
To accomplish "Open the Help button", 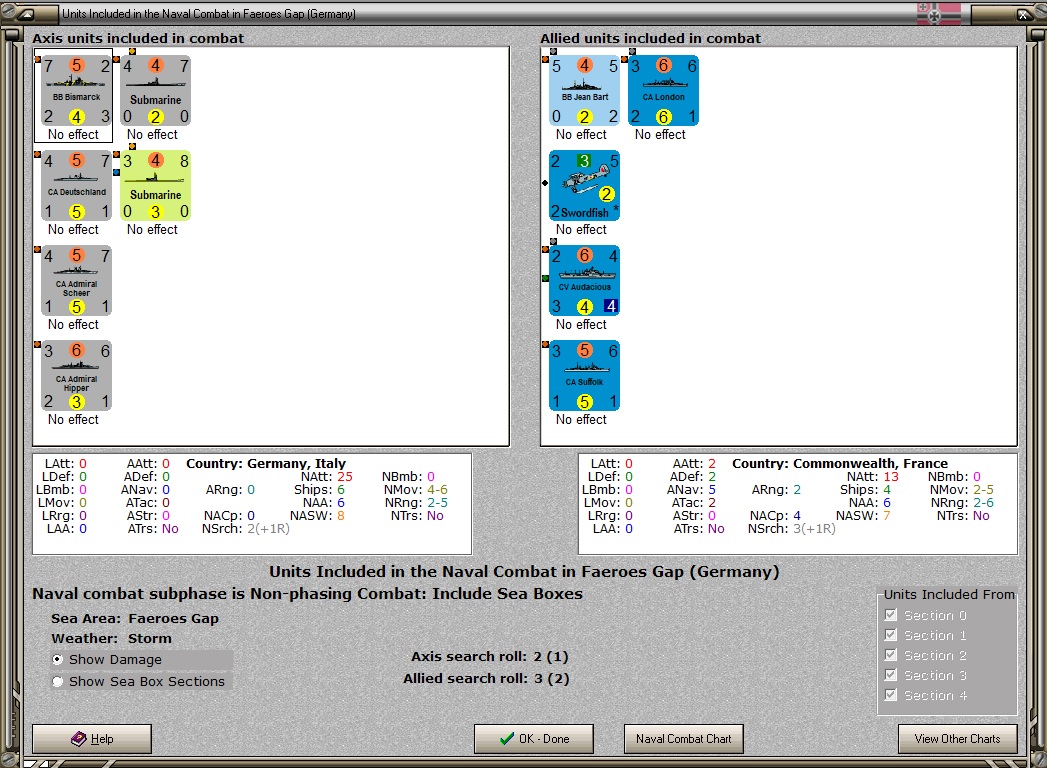I will pyautogui.click(x=92, y=739).
